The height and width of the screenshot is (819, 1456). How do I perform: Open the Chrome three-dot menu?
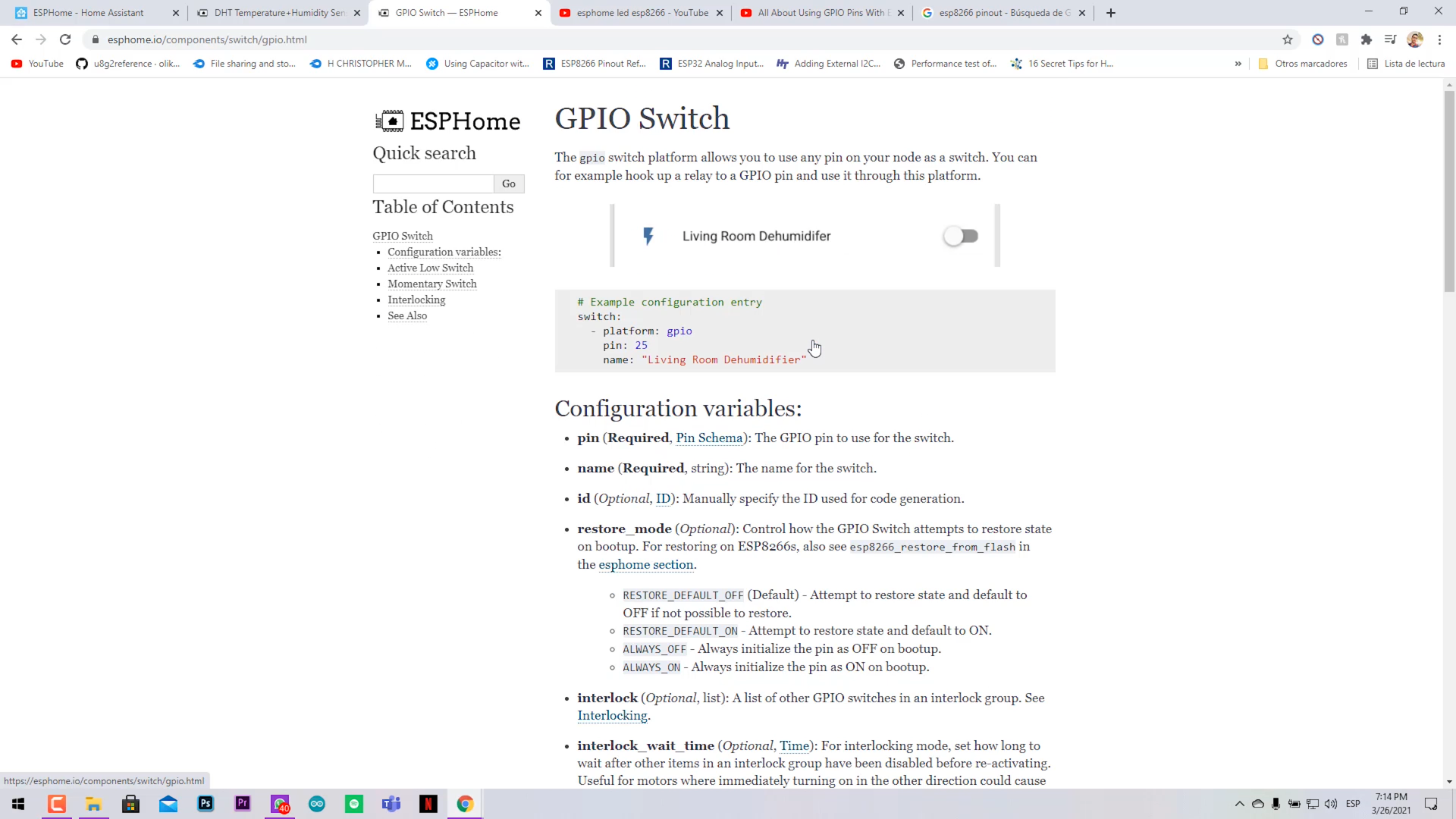tap(1439, 39)
